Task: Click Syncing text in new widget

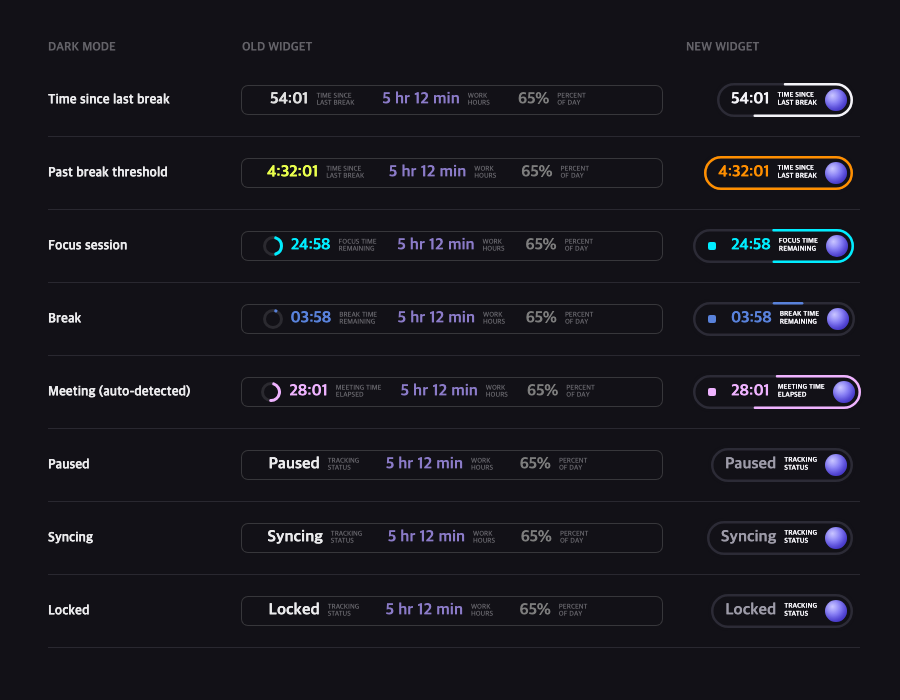Action: pyautogui.click(x=748, y=536)
